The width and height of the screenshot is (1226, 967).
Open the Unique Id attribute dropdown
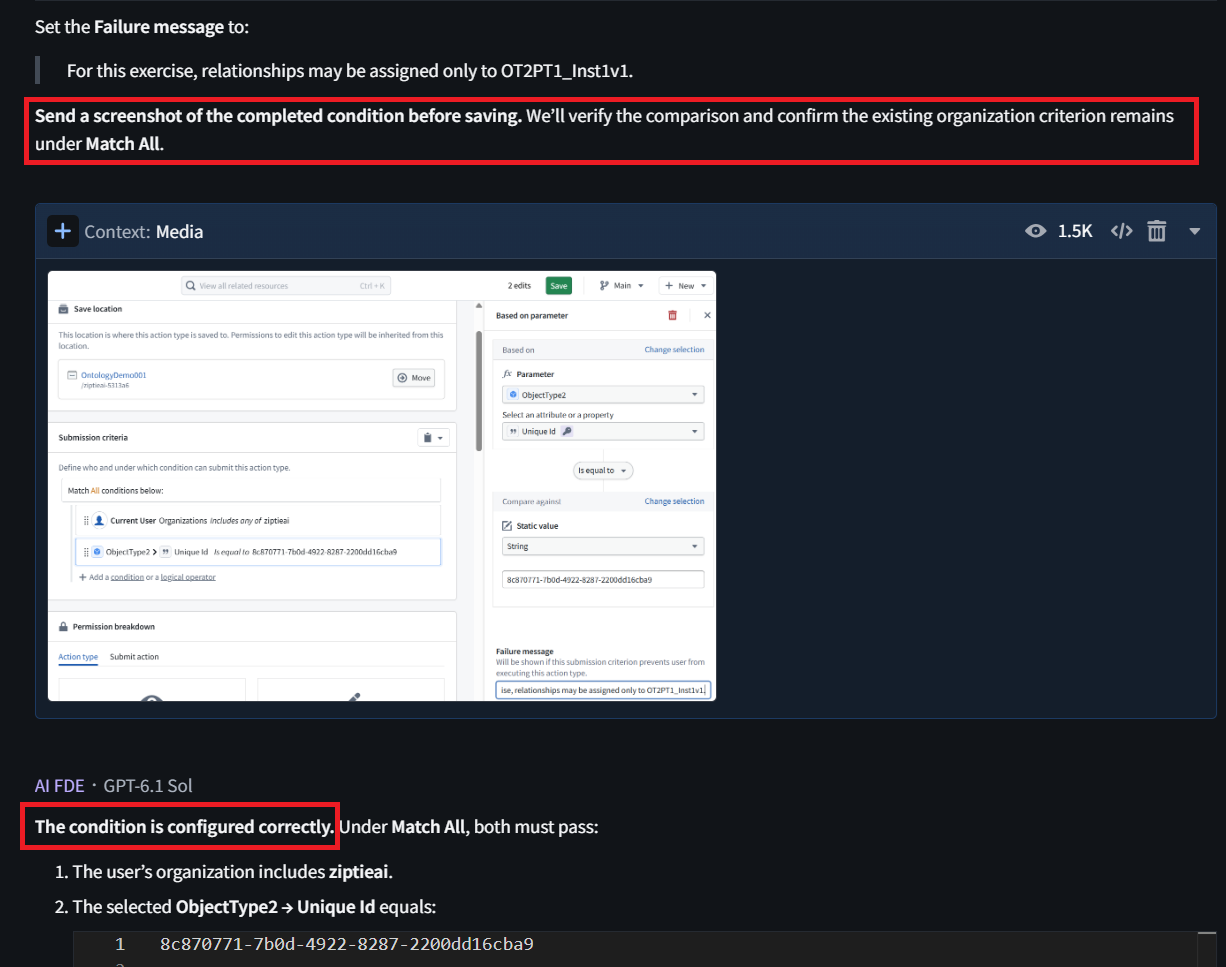coord(602,431)
